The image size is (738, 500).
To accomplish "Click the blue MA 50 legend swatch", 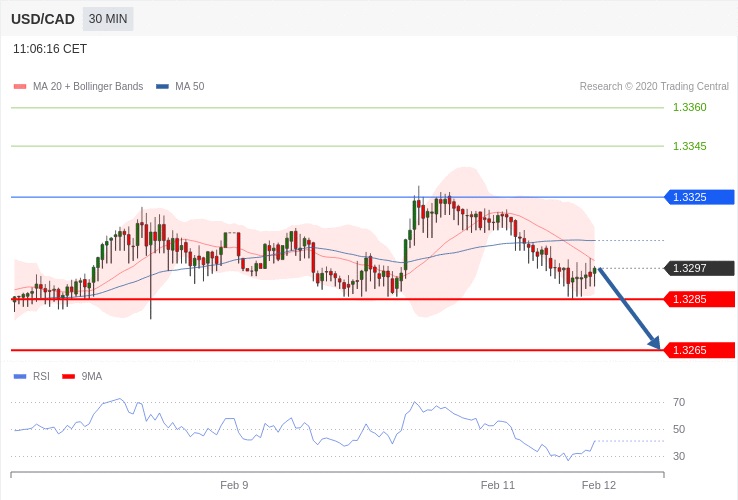I will point(162,87).
